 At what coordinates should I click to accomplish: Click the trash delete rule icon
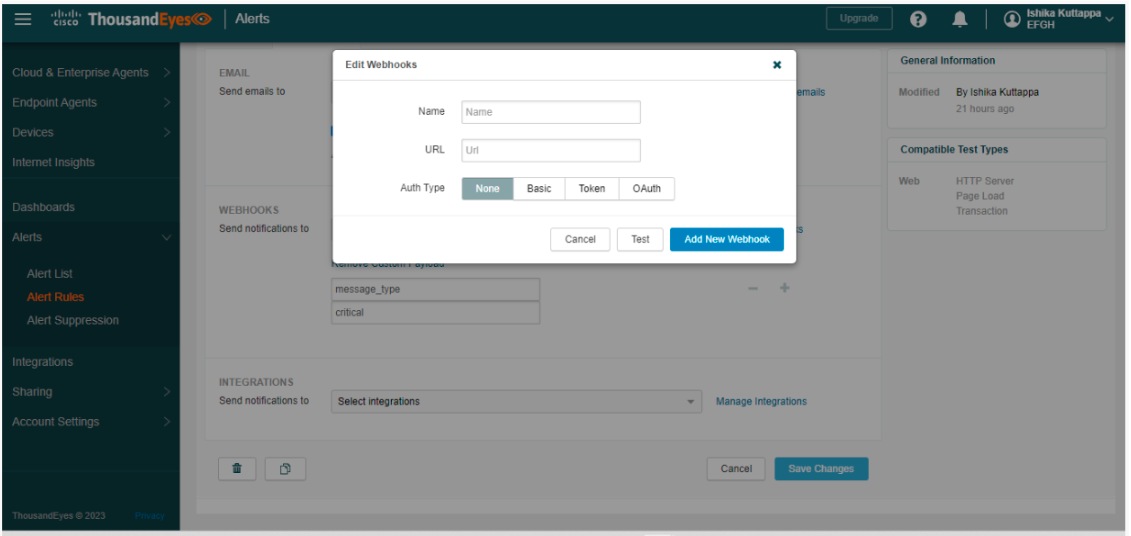(237, 469)
